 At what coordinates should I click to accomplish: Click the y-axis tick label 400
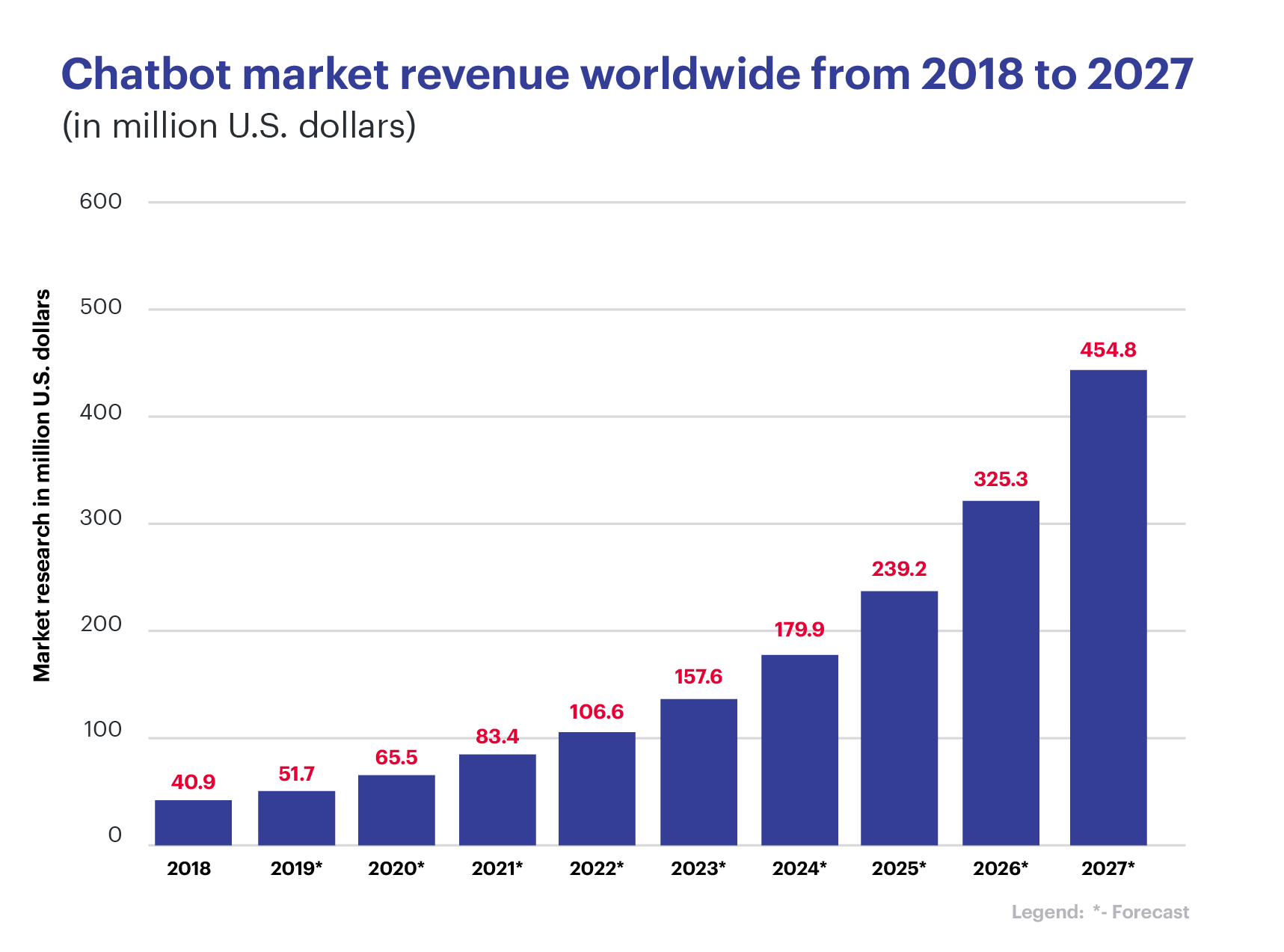tap(101, 413)
